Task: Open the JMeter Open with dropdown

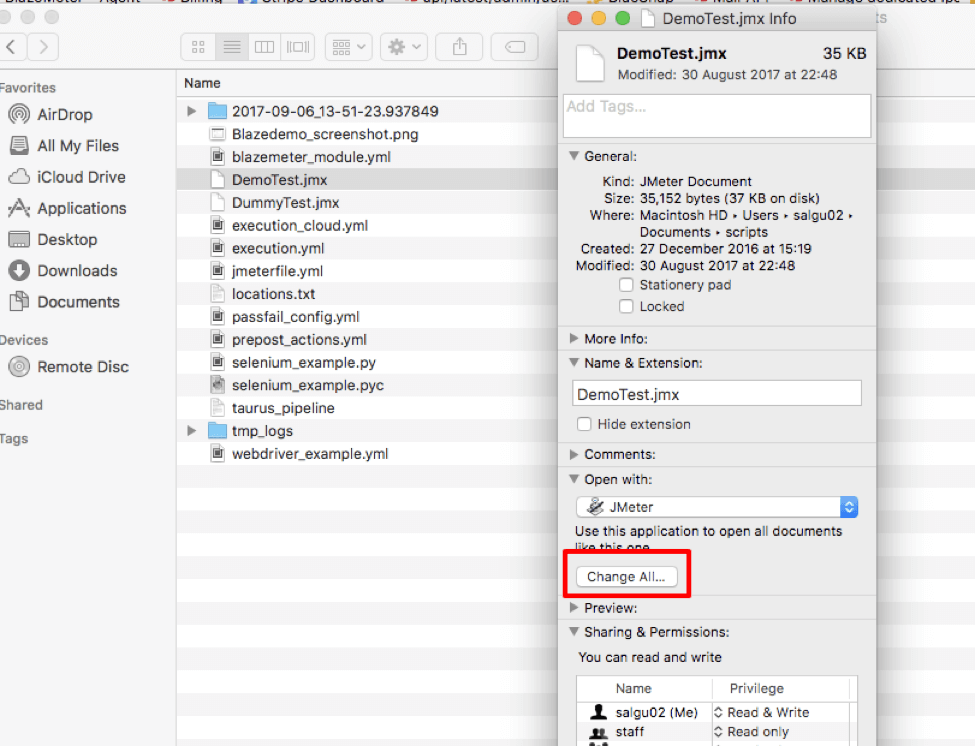Action: pyautogui.click(x=717, y=507)
